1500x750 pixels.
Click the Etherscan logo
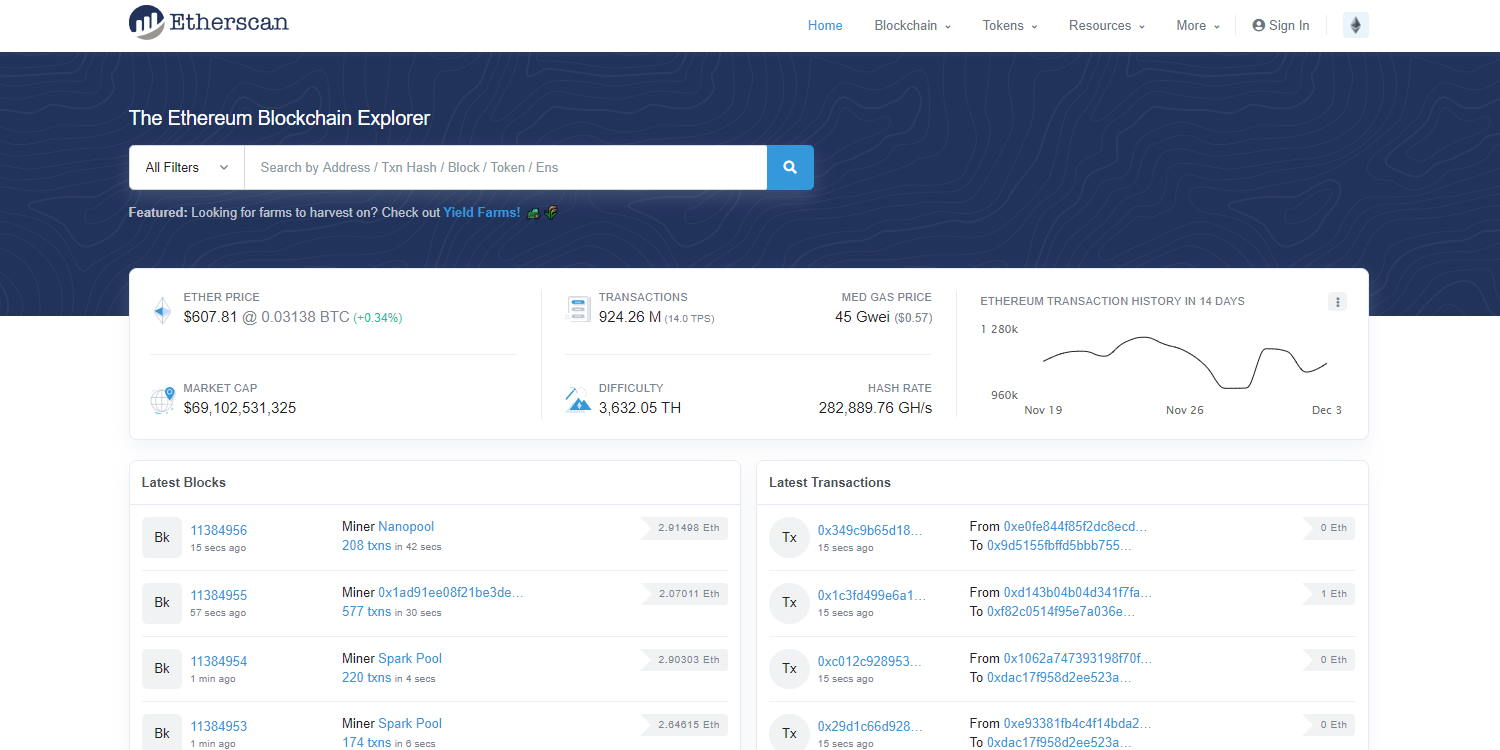(208, 22)
